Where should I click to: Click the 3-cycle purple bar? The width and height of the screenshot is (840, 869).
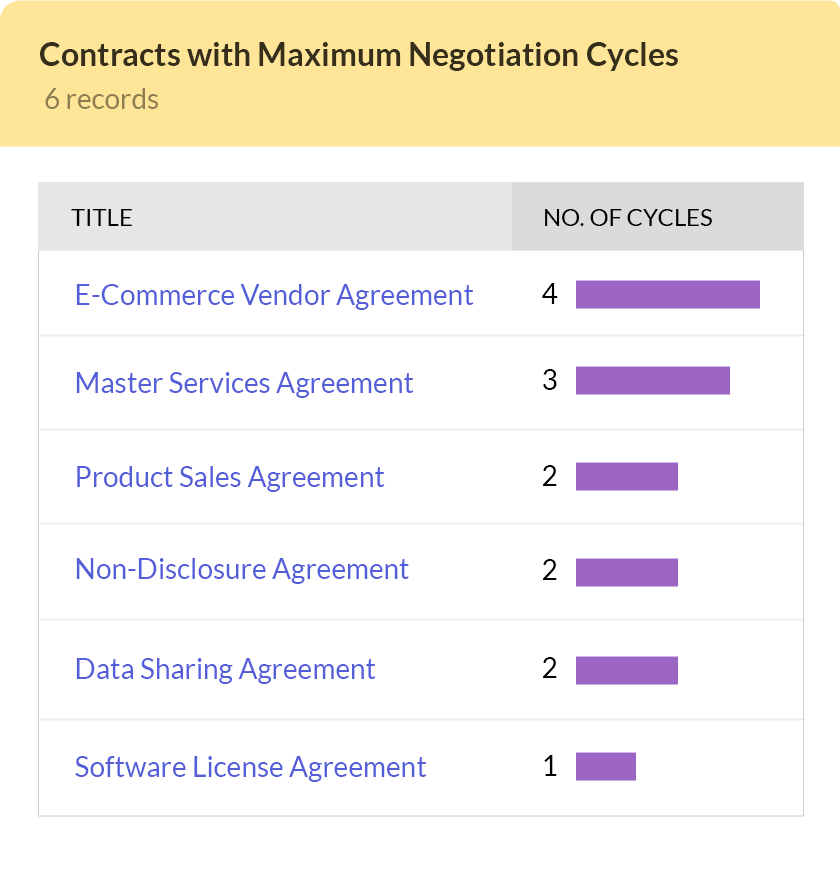tap(652, 381)
